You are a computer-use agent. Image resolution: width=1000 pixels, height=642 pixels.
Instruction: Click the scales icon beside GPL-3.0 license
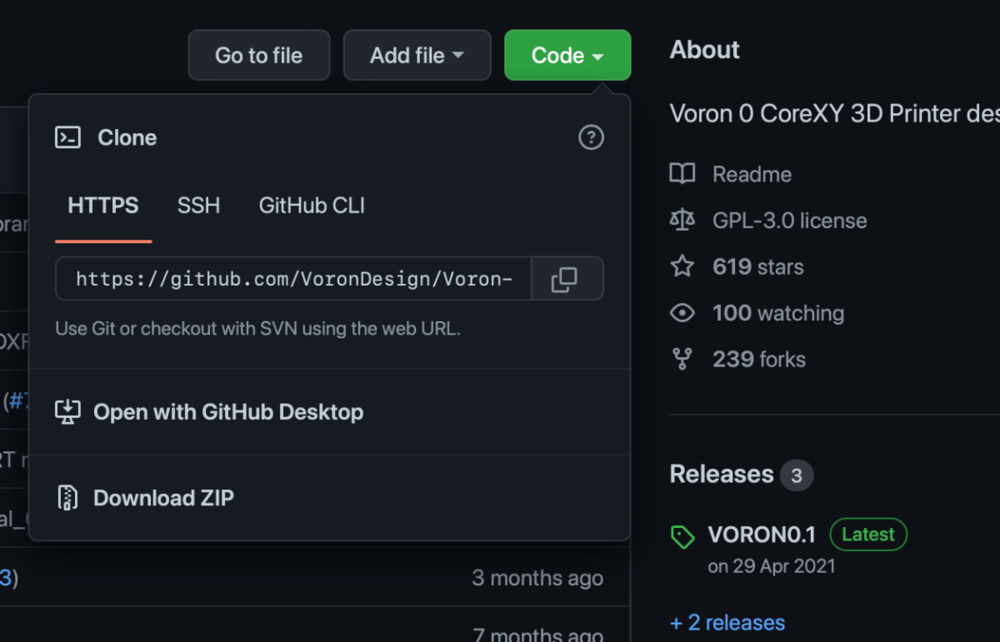(x=682, y=220)
